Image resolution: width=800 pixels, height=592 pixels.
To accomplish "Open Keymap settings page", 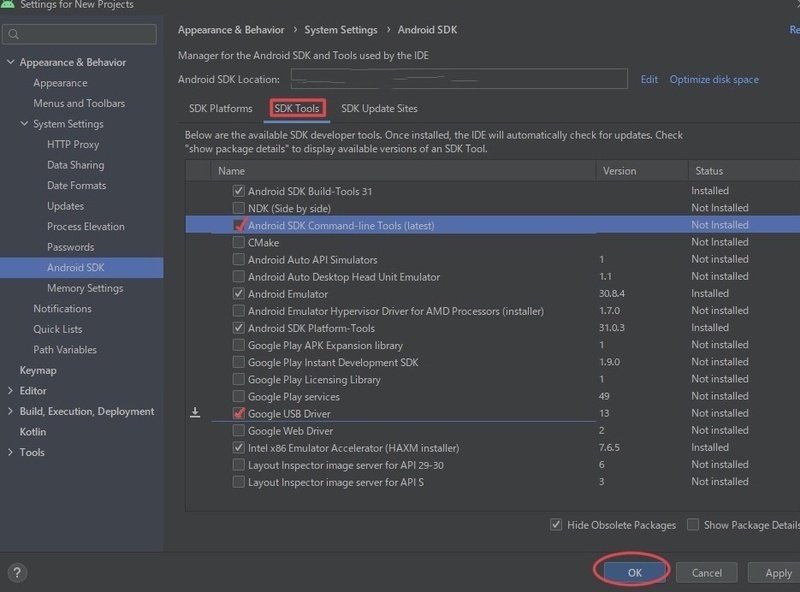I will tap(38, 370).
